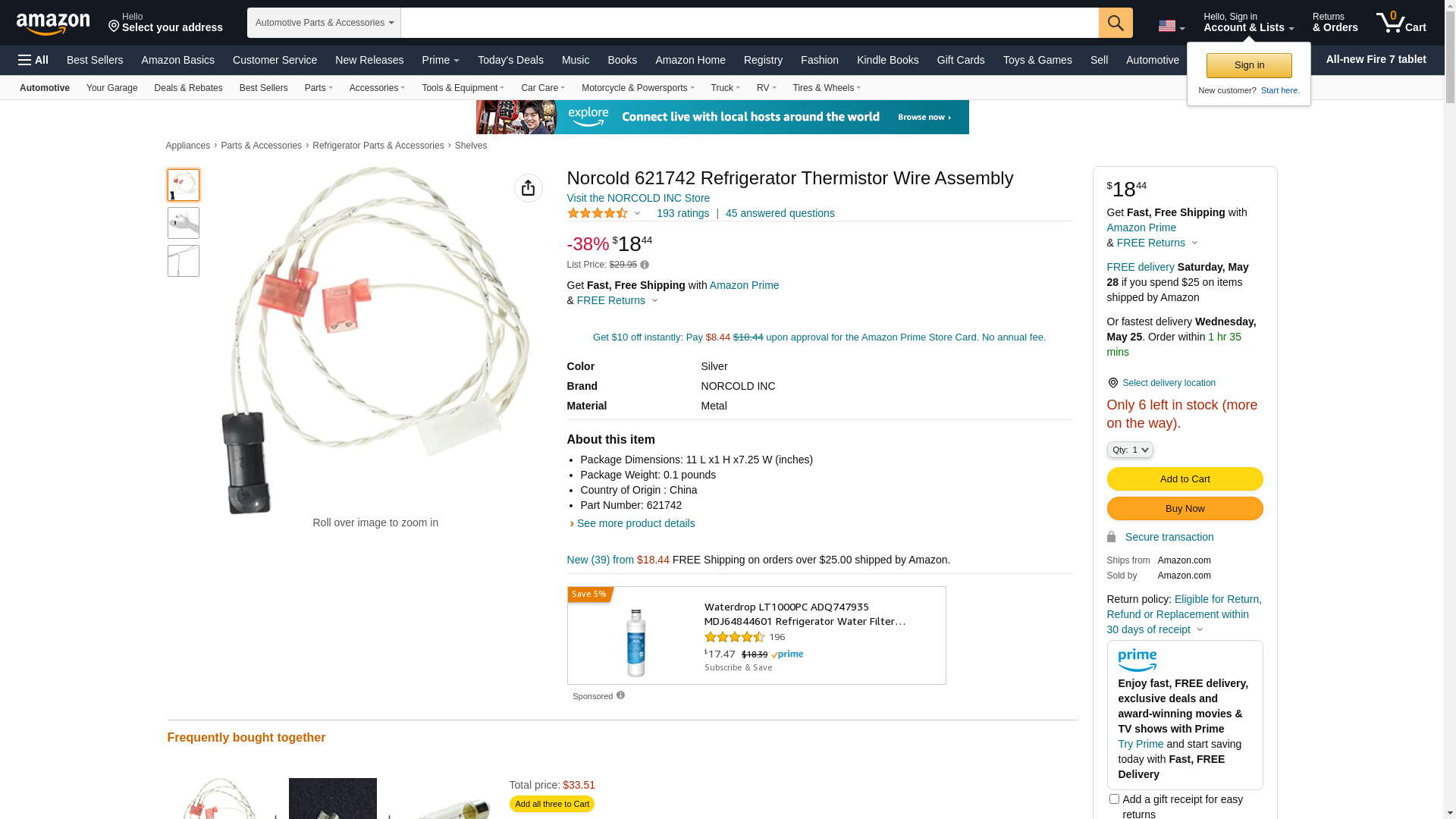Open the Qty quantity dropdown
1456x819 pixels.
1129,450
